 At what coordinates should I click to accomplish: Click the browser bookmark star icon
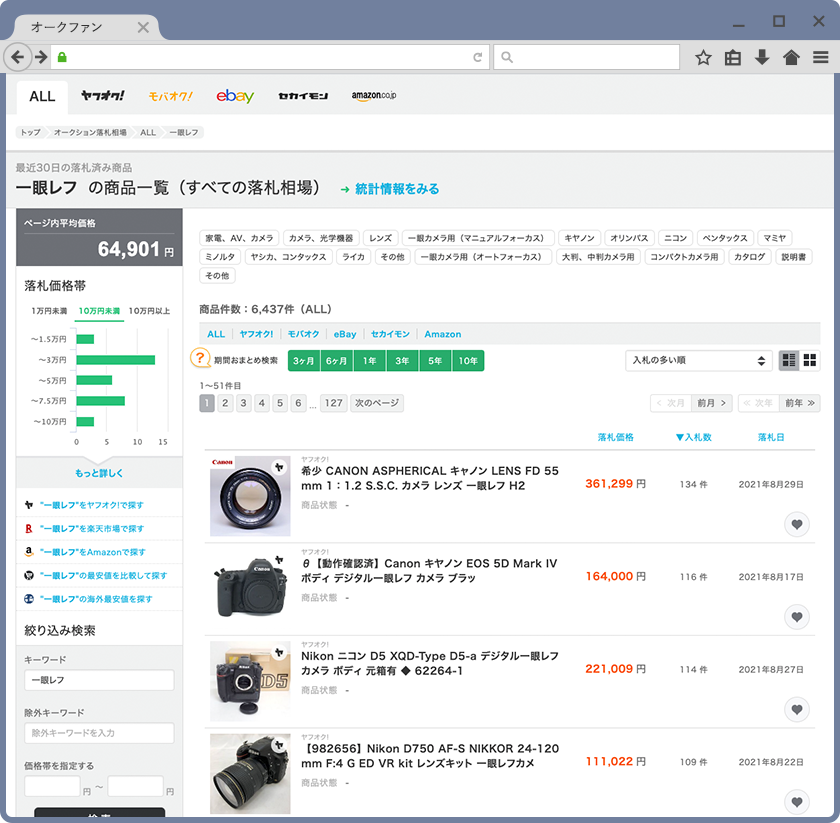[703, 58]
